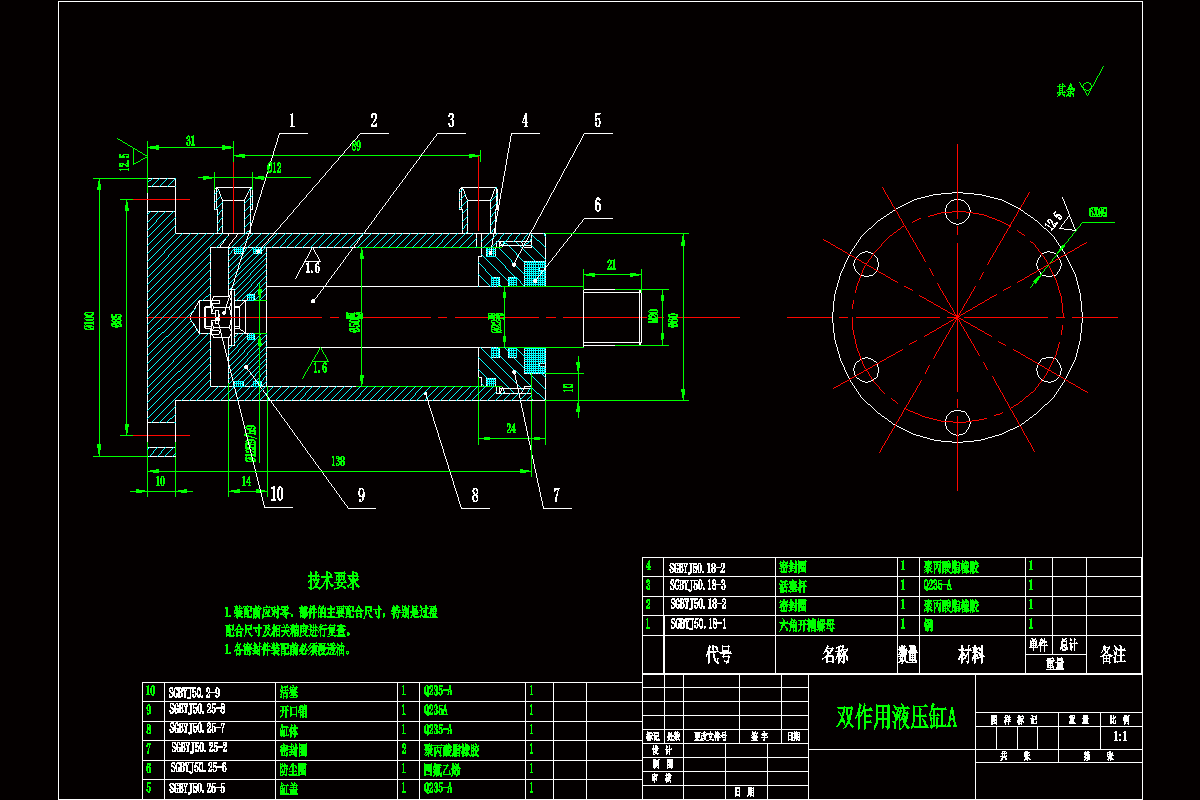Screen dimensions: 1200x800
Task: Select part name 开口销 in row 9
Action: (x=291, y=710)
